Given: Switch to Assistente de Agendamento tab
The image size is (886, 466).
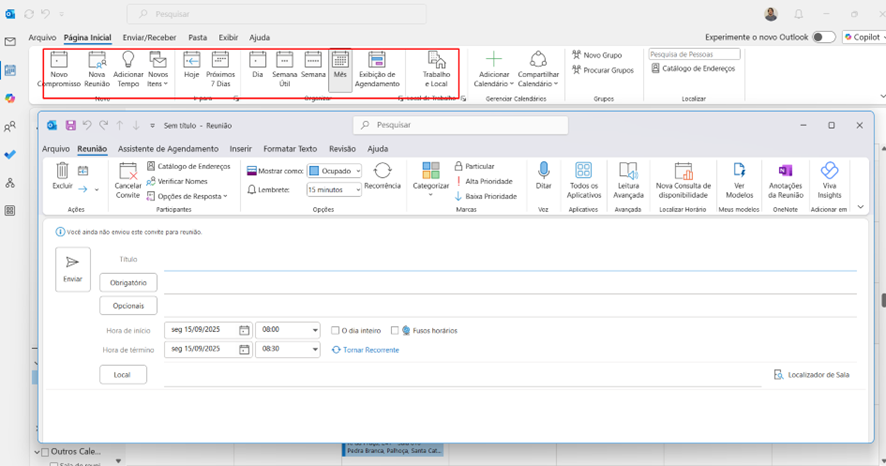Looking at the screenshot, I should [x=168, y=149].
